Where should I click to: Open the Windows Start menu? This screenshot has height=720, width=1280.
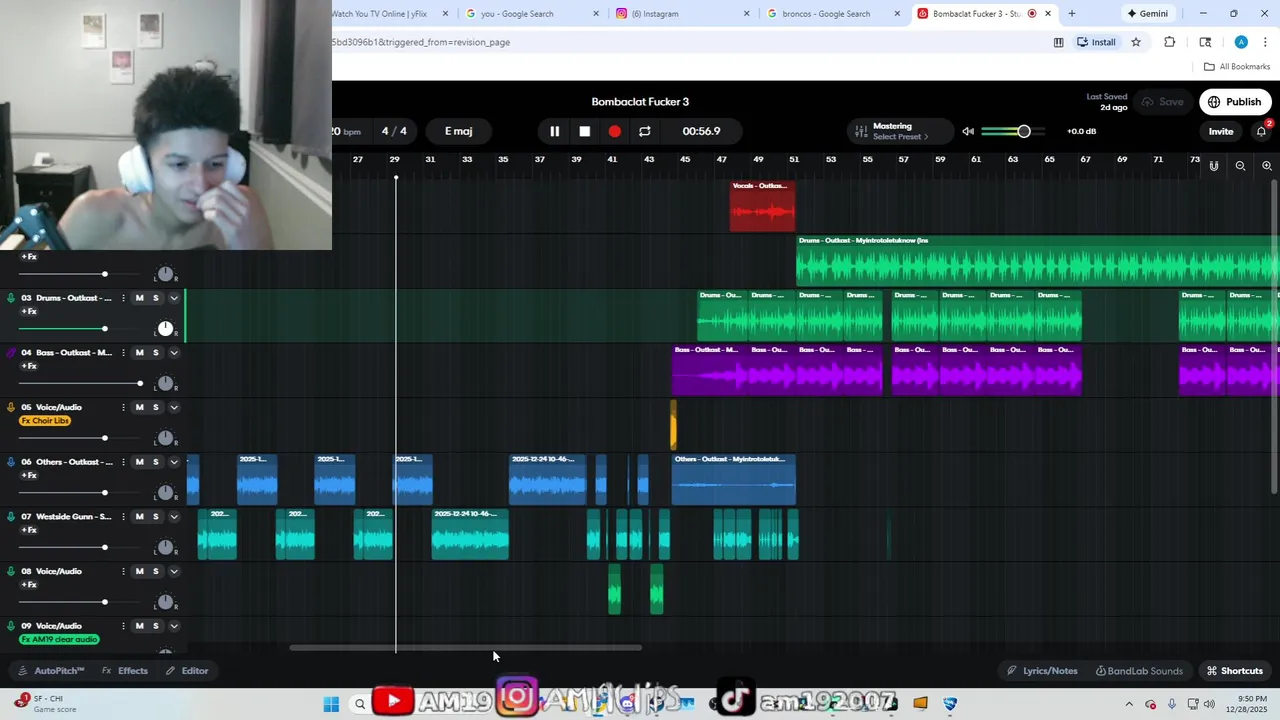(331, 704)
